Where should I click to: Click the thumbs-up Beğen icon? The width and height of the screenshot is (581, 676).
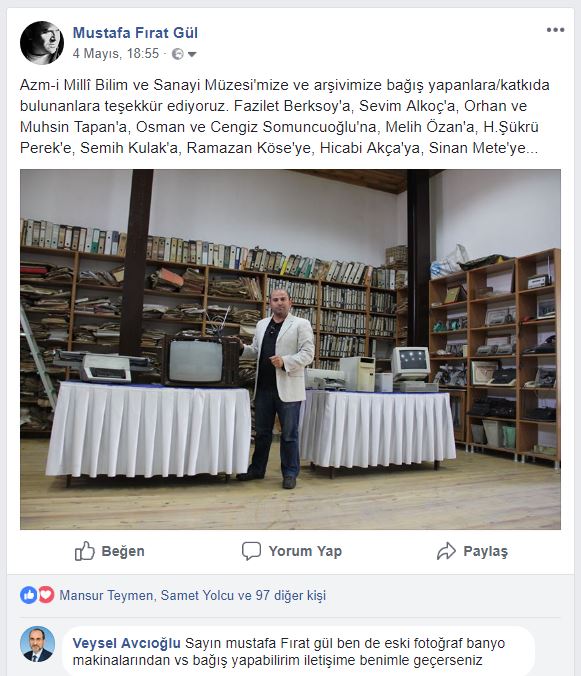tap(84, 551)
